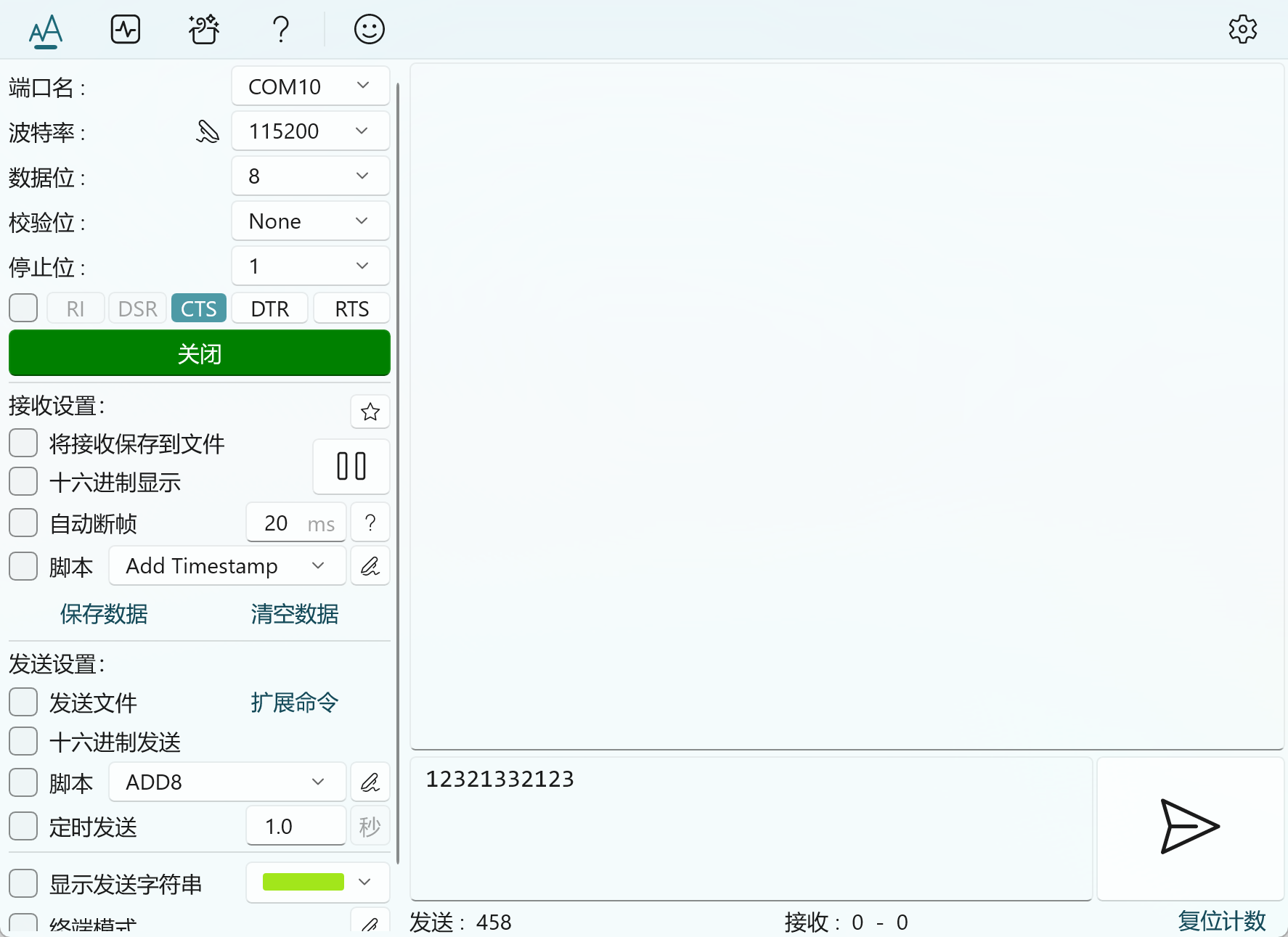Enable hex display checkbox (十六进制显示)
The image size is (1288, 937).
pyautogui.click(x=23, y=482)
